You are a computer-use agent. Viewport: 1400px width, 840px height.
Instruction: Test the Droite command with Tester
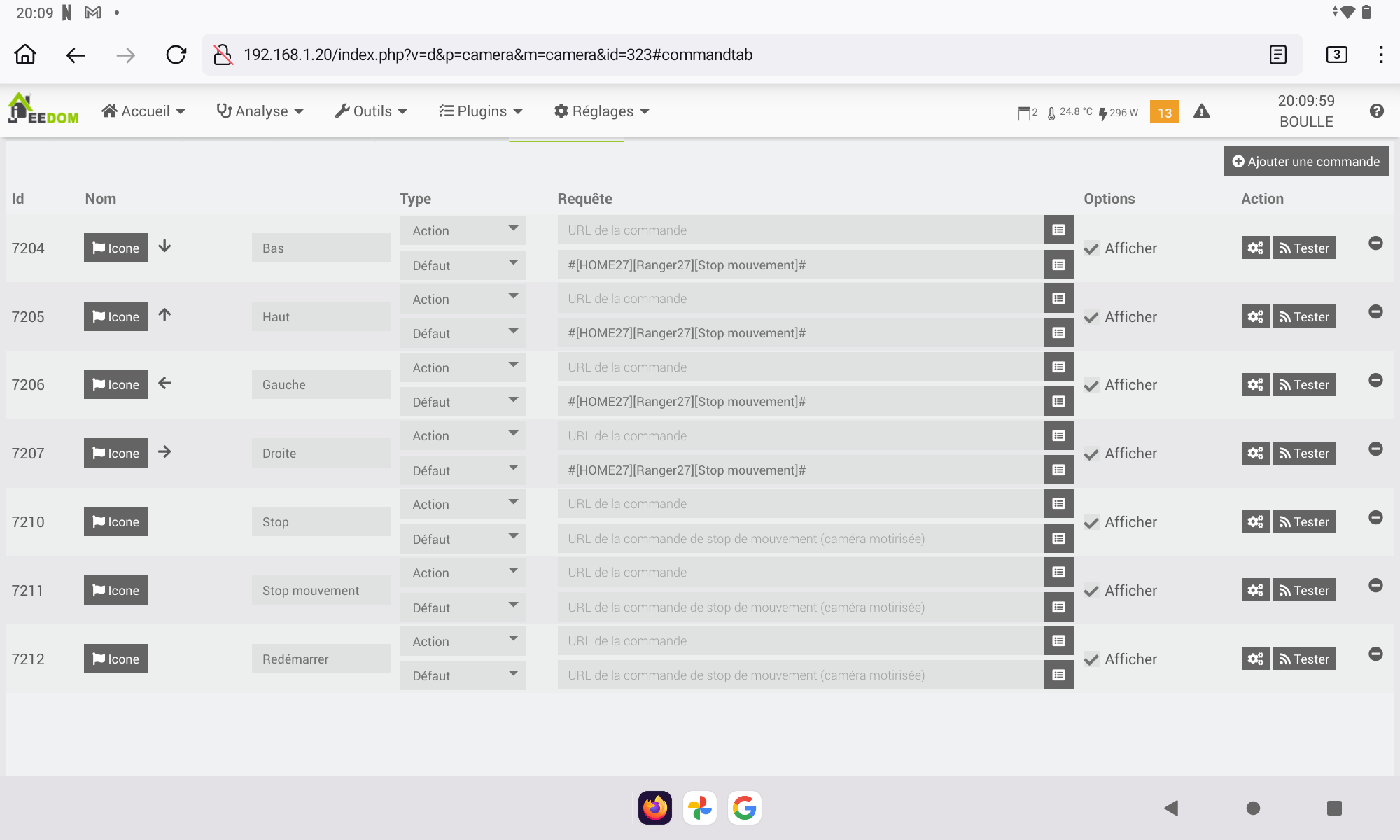pos(1304,453)
